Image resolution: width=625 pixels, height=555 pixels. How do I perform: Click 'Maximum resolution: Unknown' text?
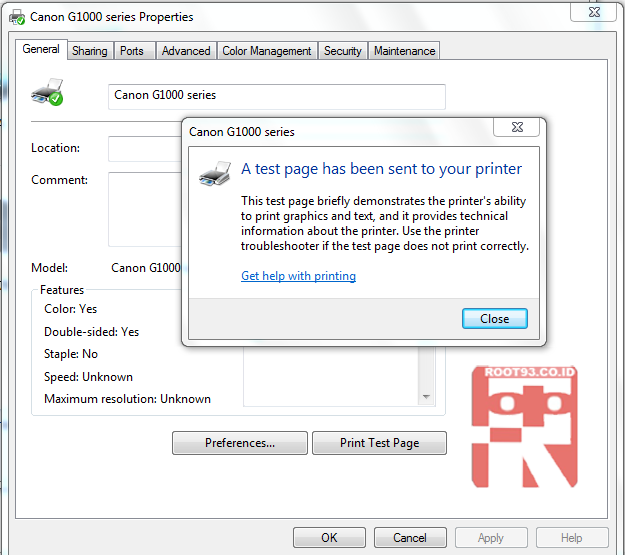pyautogui.click(x=128, y=399)
